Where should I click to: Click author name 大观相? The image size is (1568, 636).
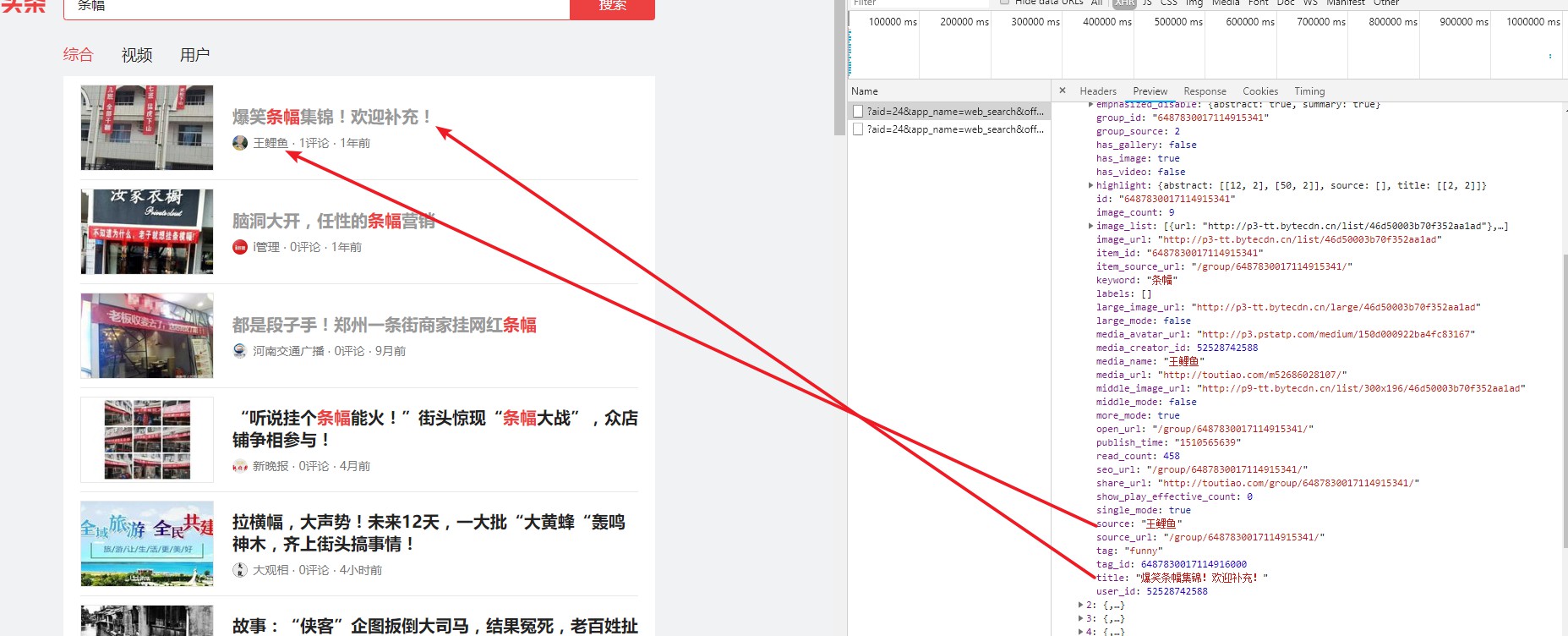tap(270, 570)
